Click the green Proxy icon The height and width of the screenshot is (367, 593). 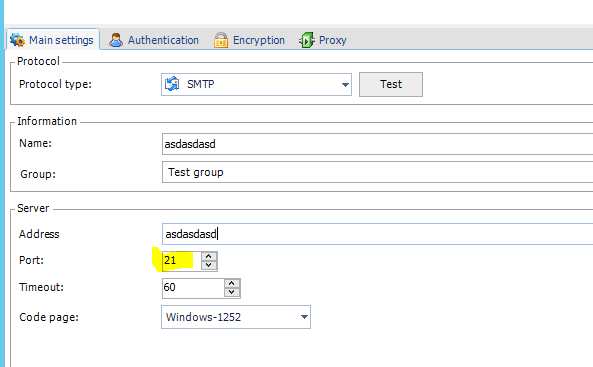coord(307,40)
